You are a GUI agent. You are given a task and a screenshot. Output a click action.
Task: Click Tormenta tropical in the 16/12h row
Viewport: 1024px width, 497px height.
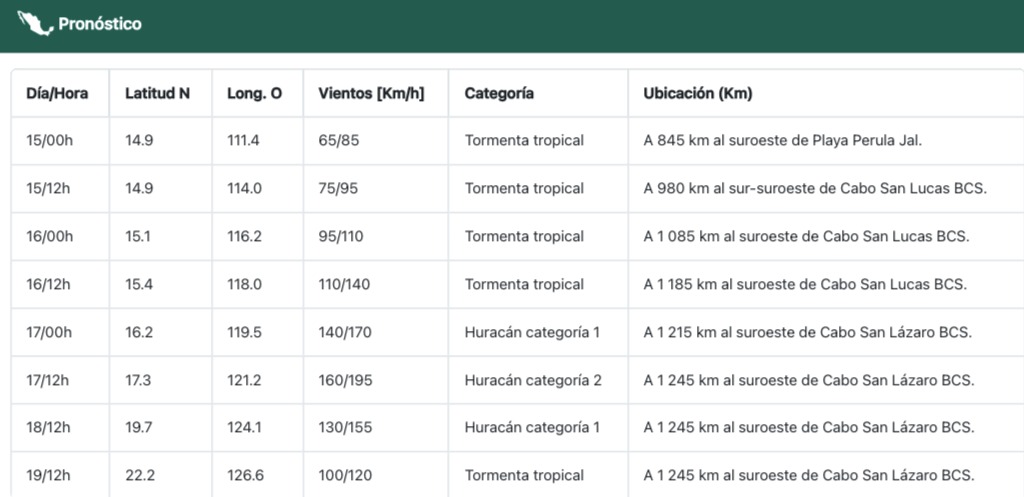coord(524,284)
